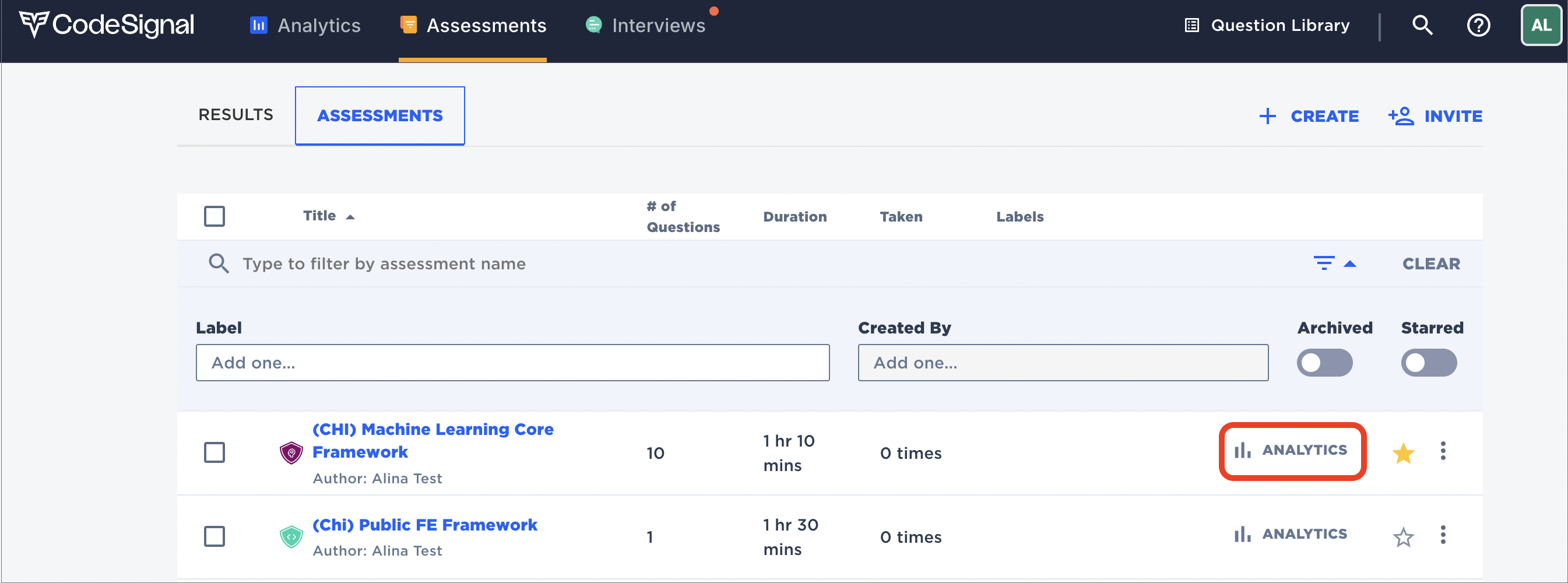Click INVITE to invite a candidate

point(1435,116)
